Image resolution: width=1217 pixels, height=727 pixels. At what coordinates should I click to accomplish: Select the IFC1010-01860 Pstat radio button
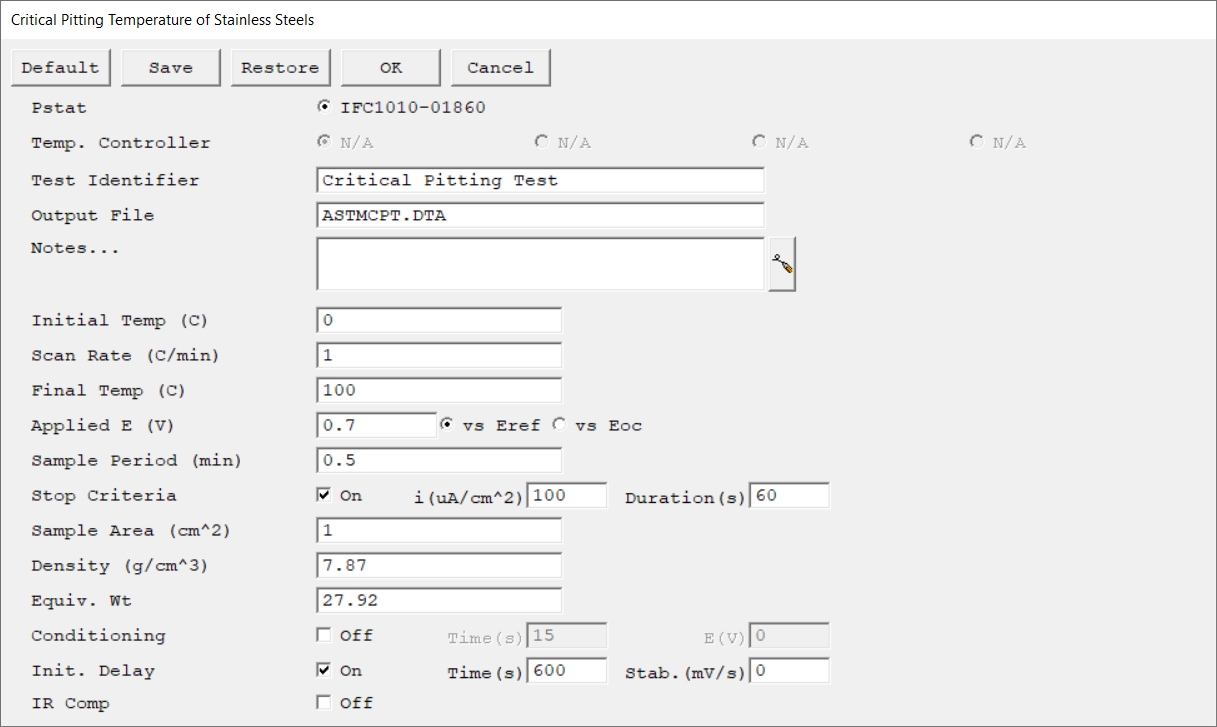tap(324, 107)
